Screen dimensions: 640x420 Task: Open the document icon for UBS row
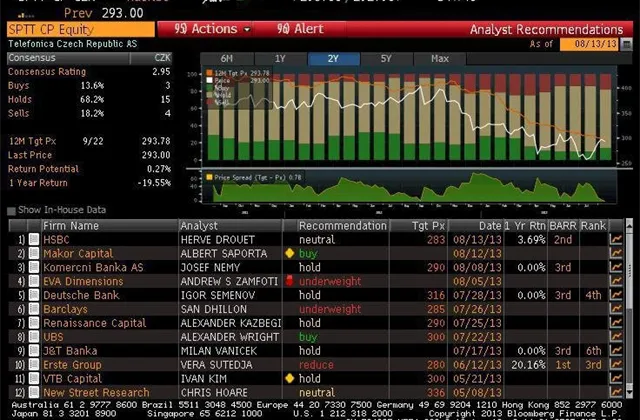coord(34,337)
